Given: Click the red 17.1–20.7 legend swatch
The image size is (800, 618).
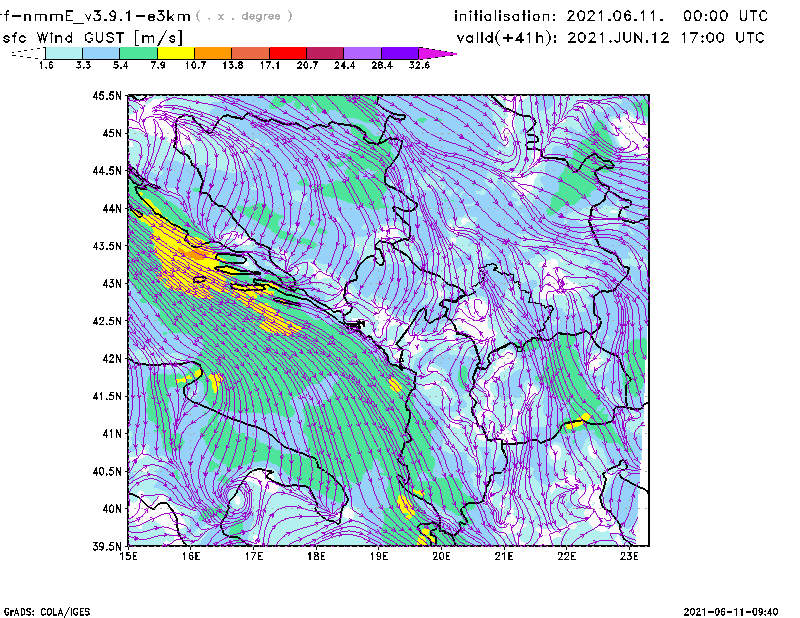Looking at the screenshot, I should click(288, 53).
